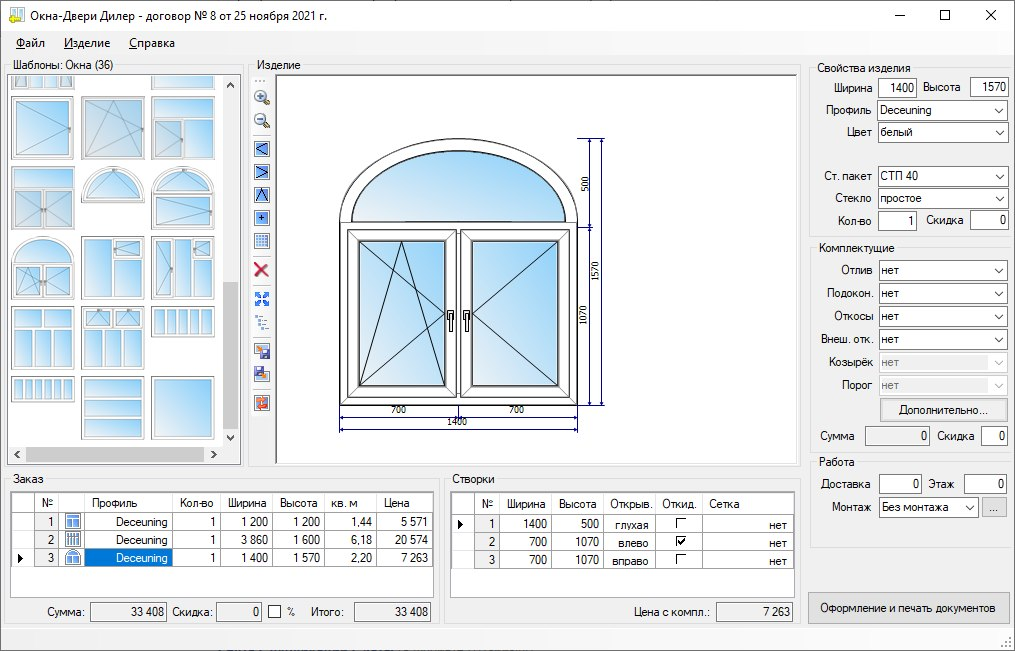Uncheck the Откид. checkbox for sash 2

pos(680,542)
